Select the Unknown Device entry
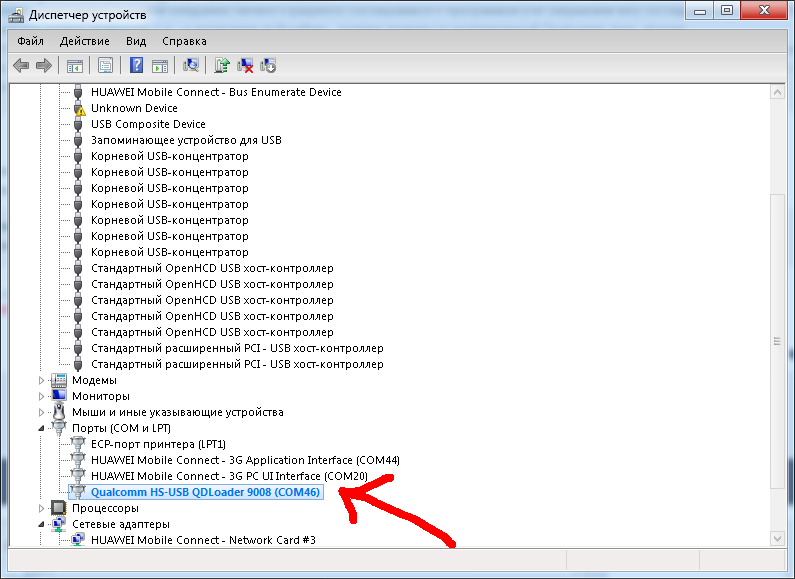 coord(134,108)
